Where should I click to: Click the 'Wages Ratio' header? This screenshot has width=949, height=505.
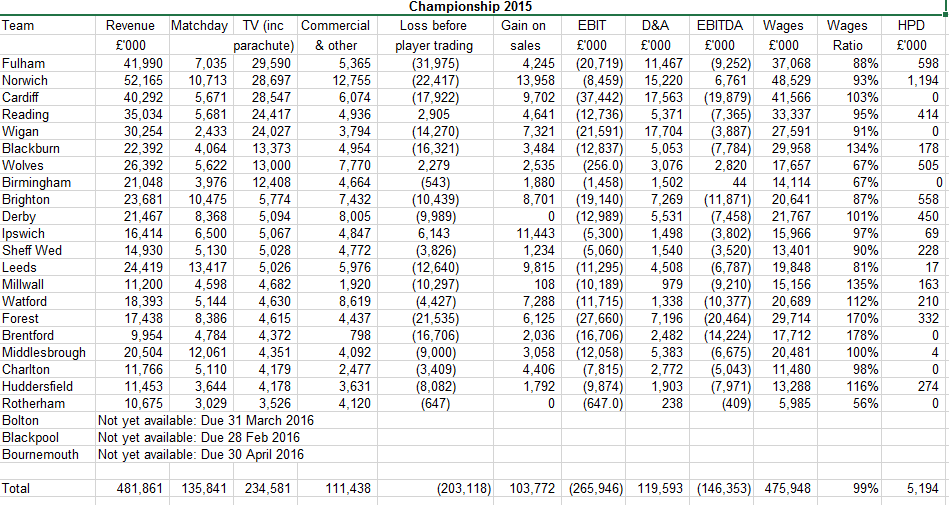click(847, 35)
